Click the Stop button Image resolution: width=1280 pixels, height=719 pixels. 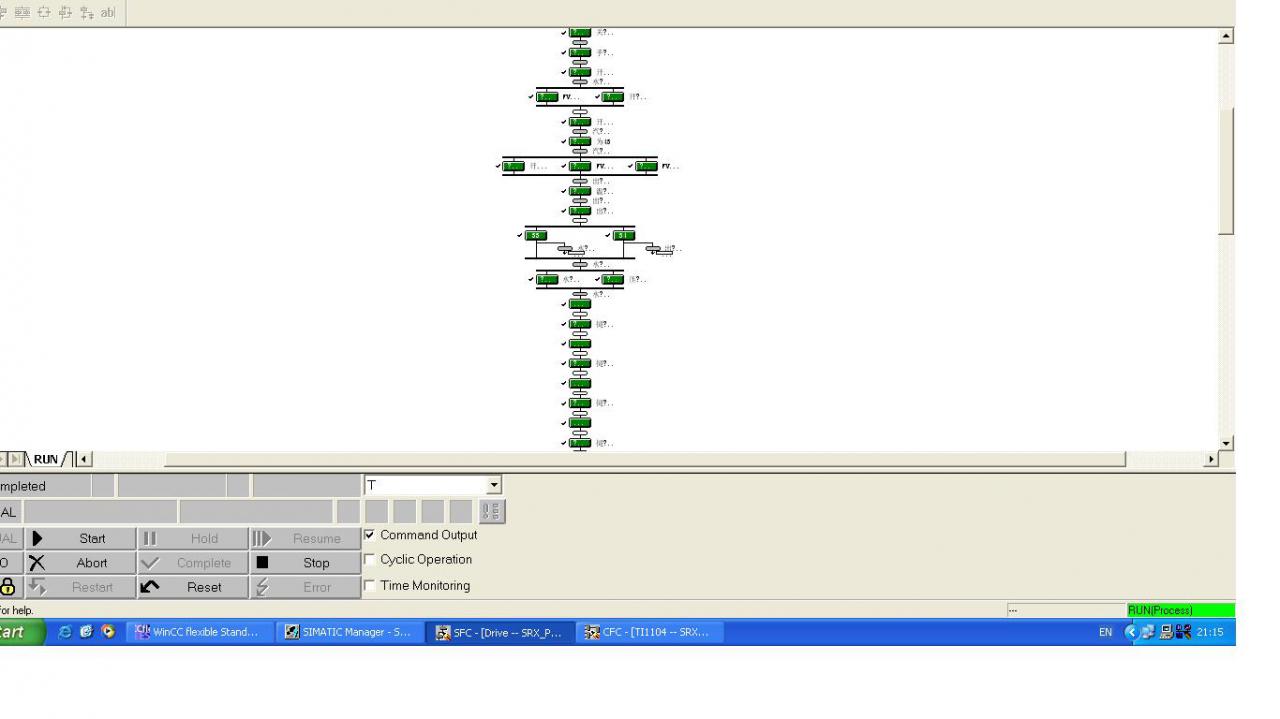coord(305,563)
